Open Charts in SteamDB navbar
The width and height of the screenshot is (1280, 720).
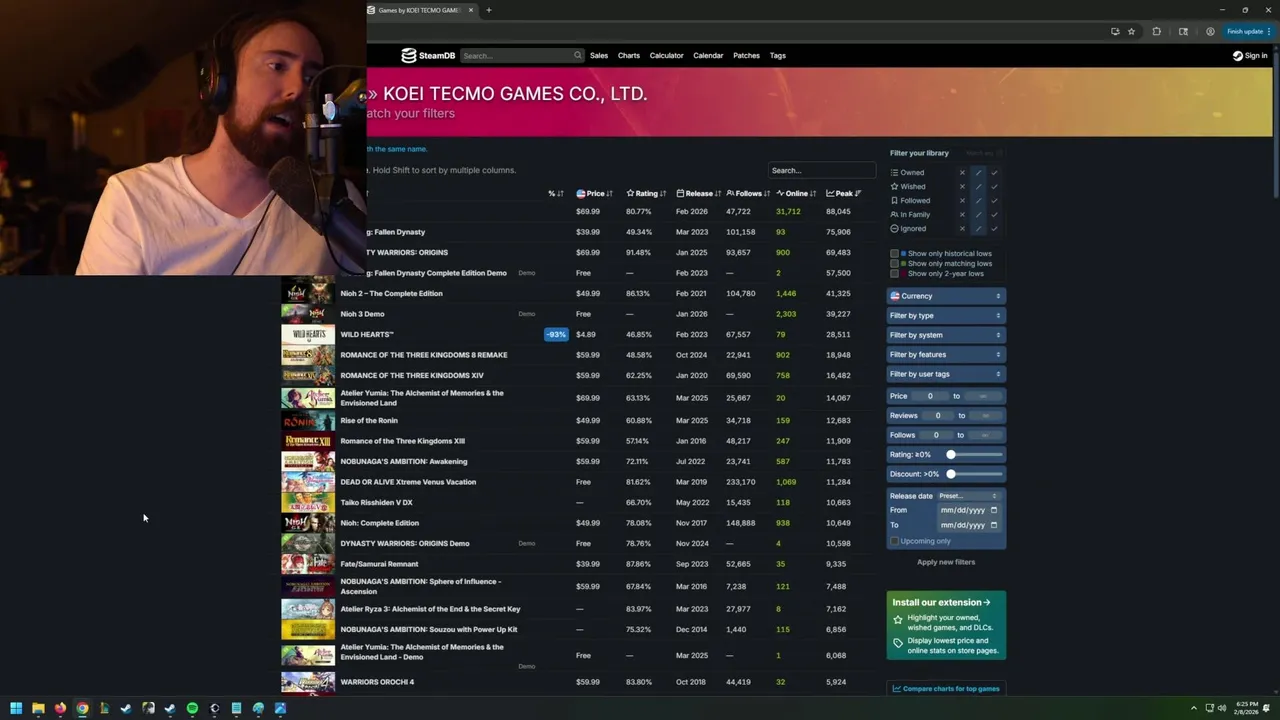(x=629, y=55)
